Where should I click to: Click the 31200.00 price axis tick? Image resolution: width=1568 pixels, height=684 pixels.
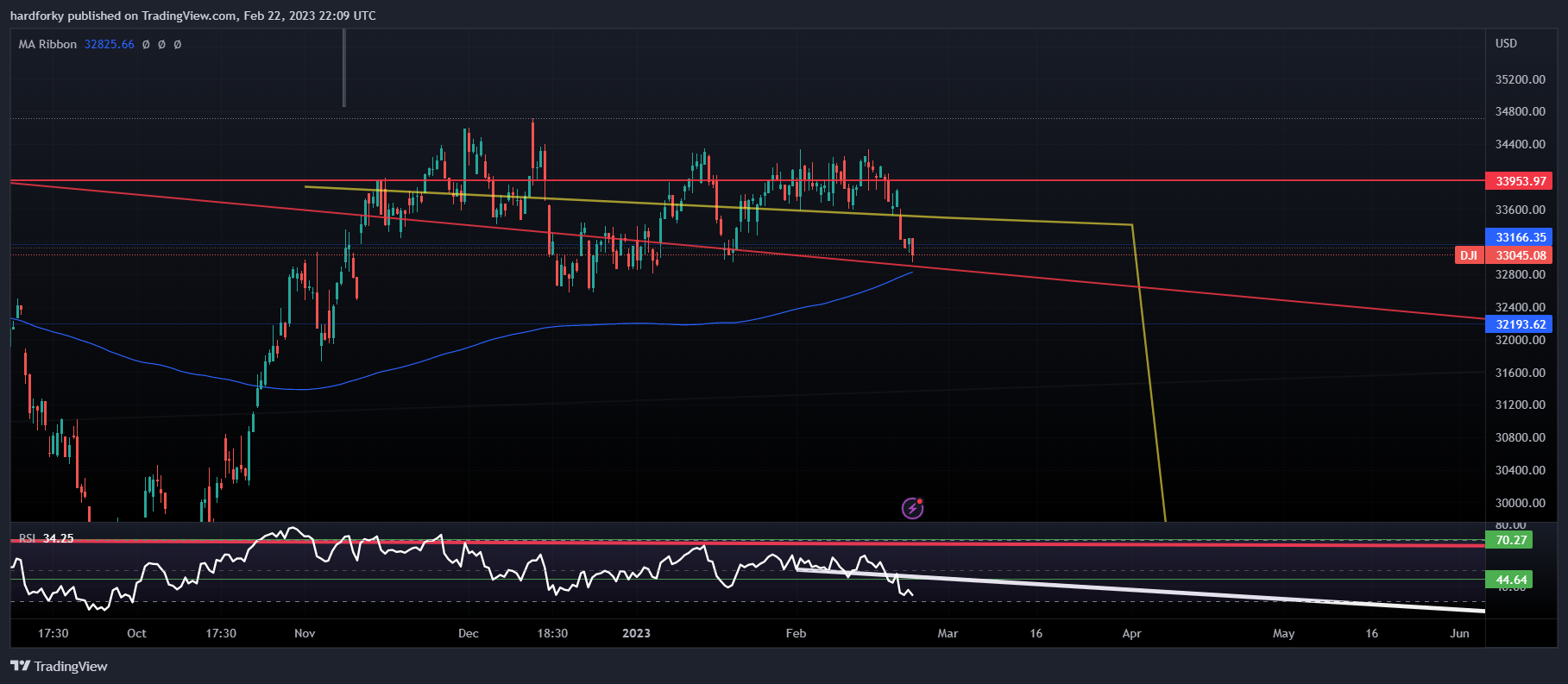click(1520, 405)
